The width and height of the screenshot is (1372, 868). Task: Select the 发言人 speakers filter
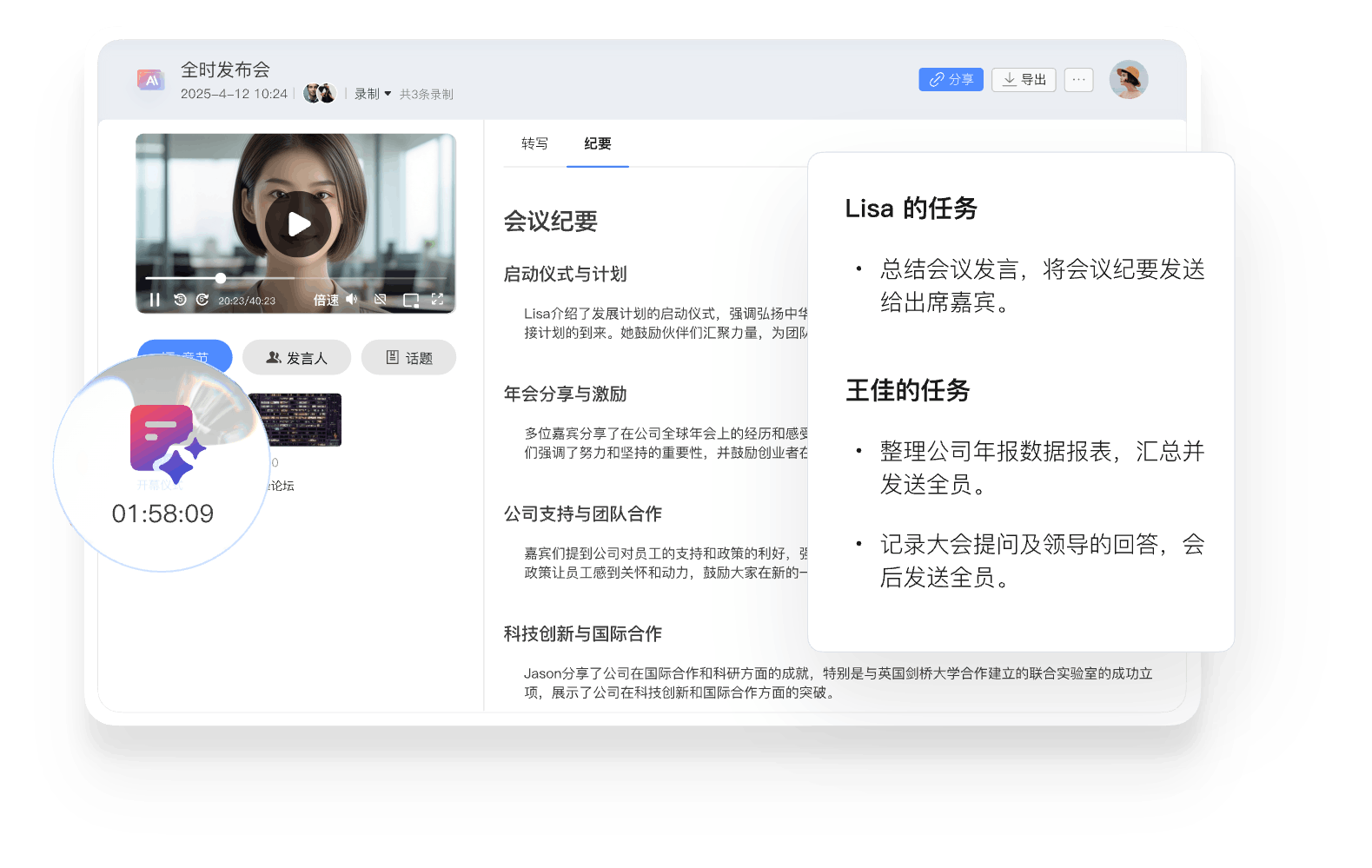click(x=296, y=358)
